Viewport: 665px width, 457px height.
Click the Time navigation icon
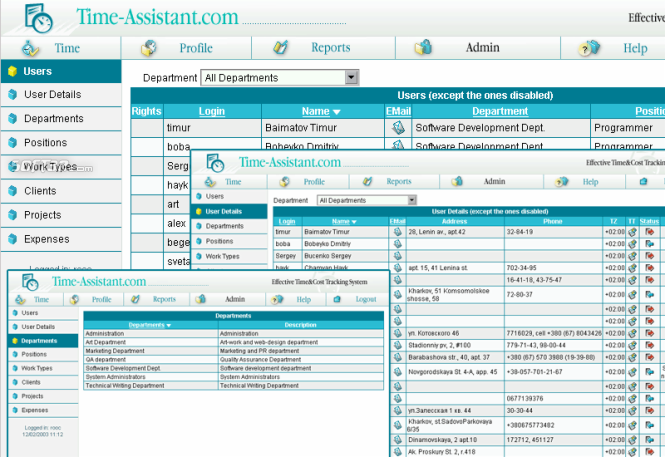30,48
